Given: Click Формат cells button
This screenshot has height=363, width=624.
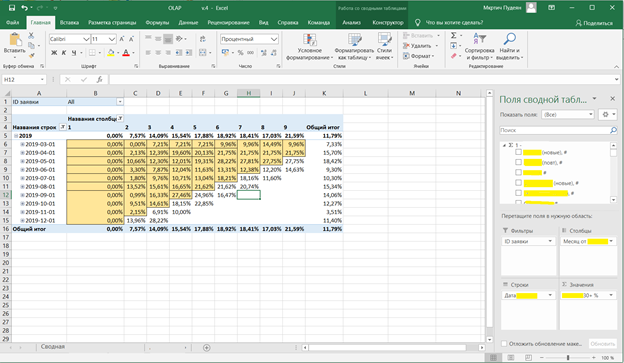Looking at the screenshot, I should 419,56.
